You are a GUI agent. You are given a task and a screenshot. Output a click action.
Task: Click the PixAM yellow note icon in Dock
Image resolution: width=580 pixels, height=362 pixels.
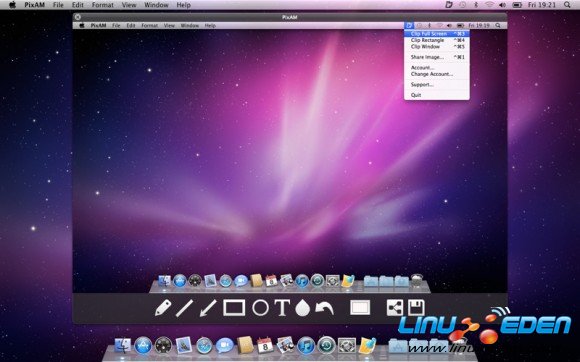pyautogui.click(x=368, y=346)
